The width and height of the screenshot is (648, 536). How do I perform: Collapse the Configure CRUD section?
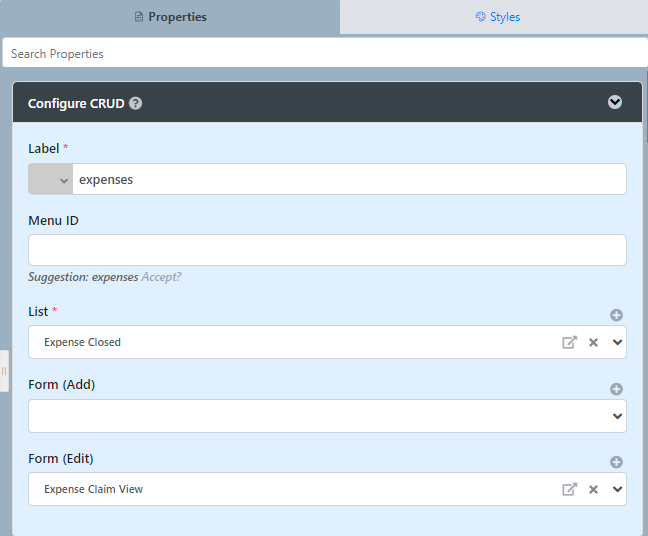point(615,102)
